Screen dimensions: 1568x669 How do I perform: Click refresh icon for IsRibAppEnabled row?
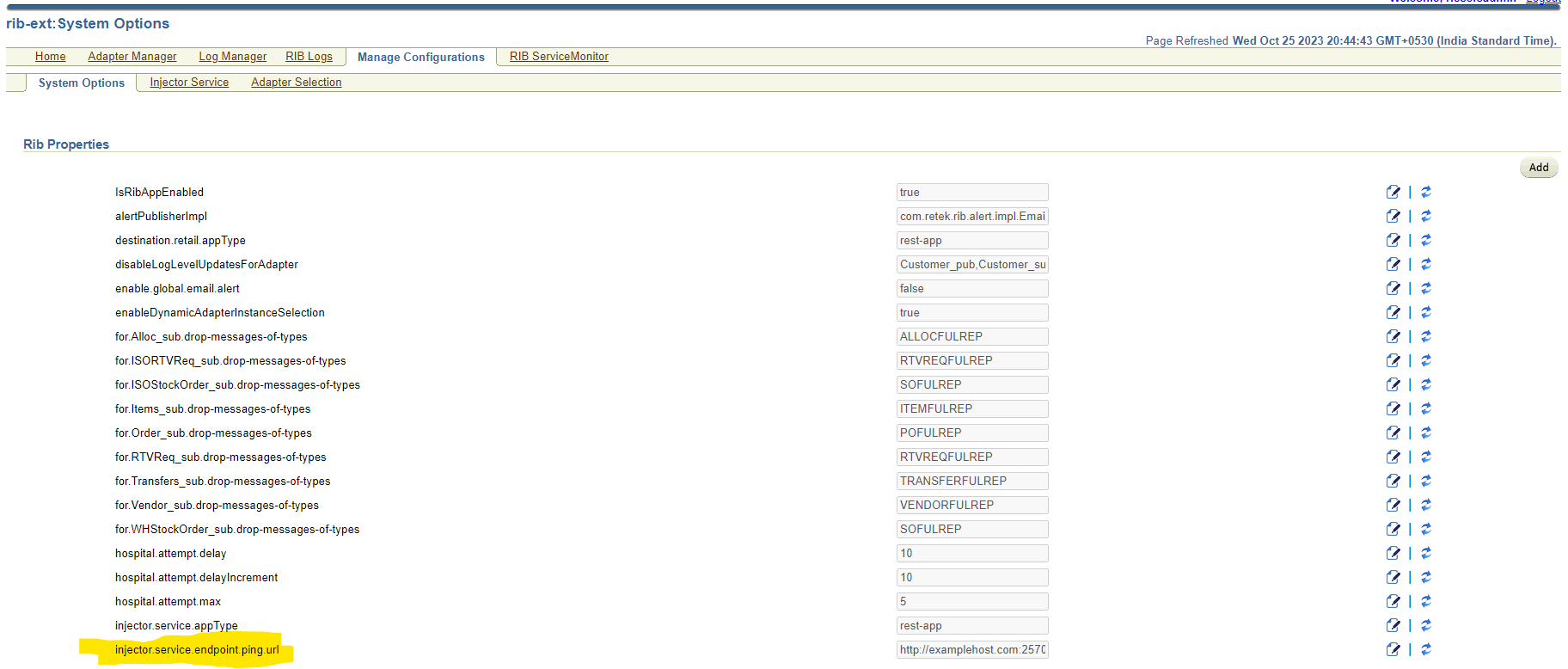click(1426, 192)
